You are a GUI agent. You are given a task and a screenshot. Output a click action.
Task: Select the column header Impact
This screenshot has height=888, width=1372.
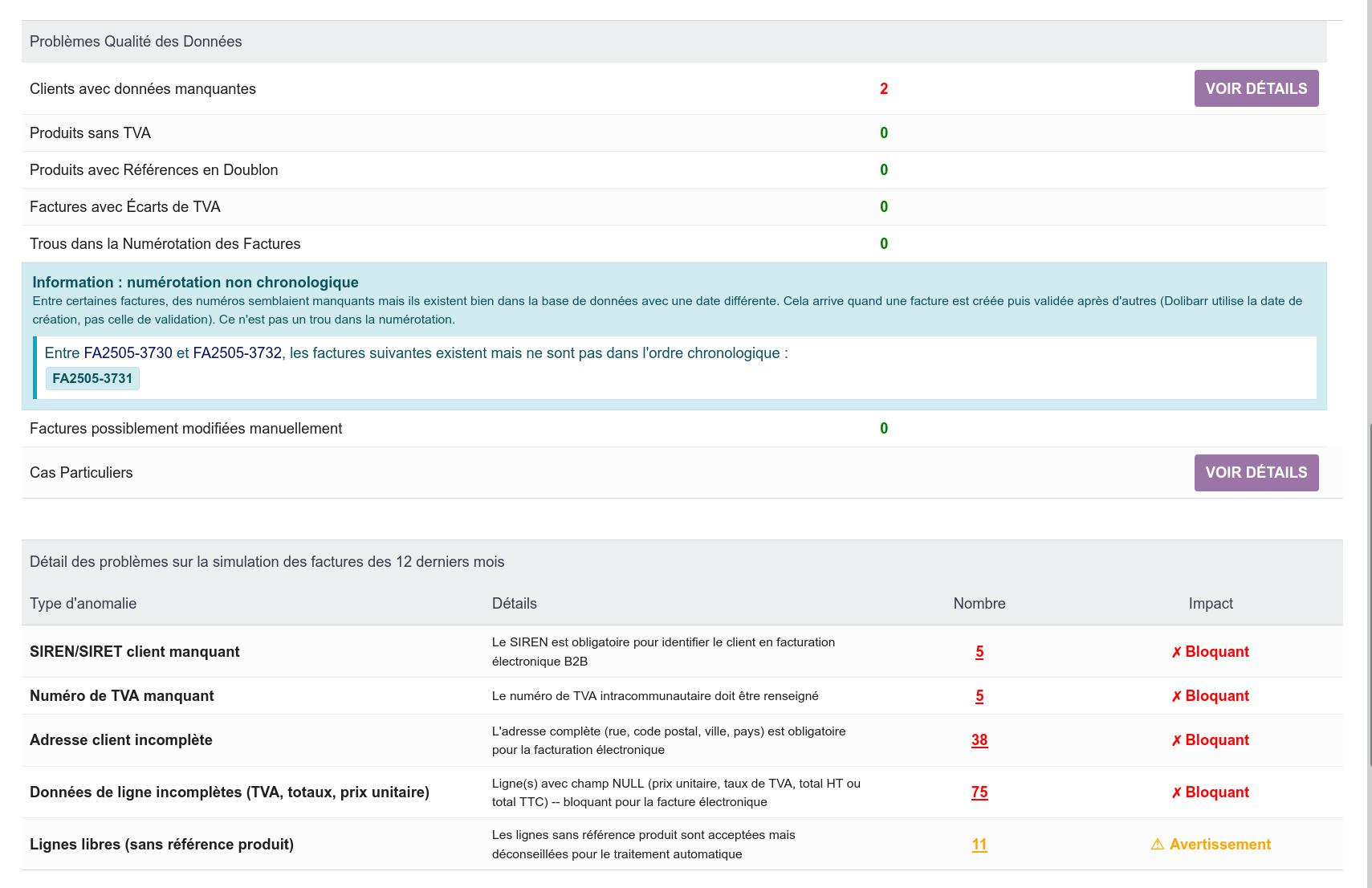coord(1211,604)
